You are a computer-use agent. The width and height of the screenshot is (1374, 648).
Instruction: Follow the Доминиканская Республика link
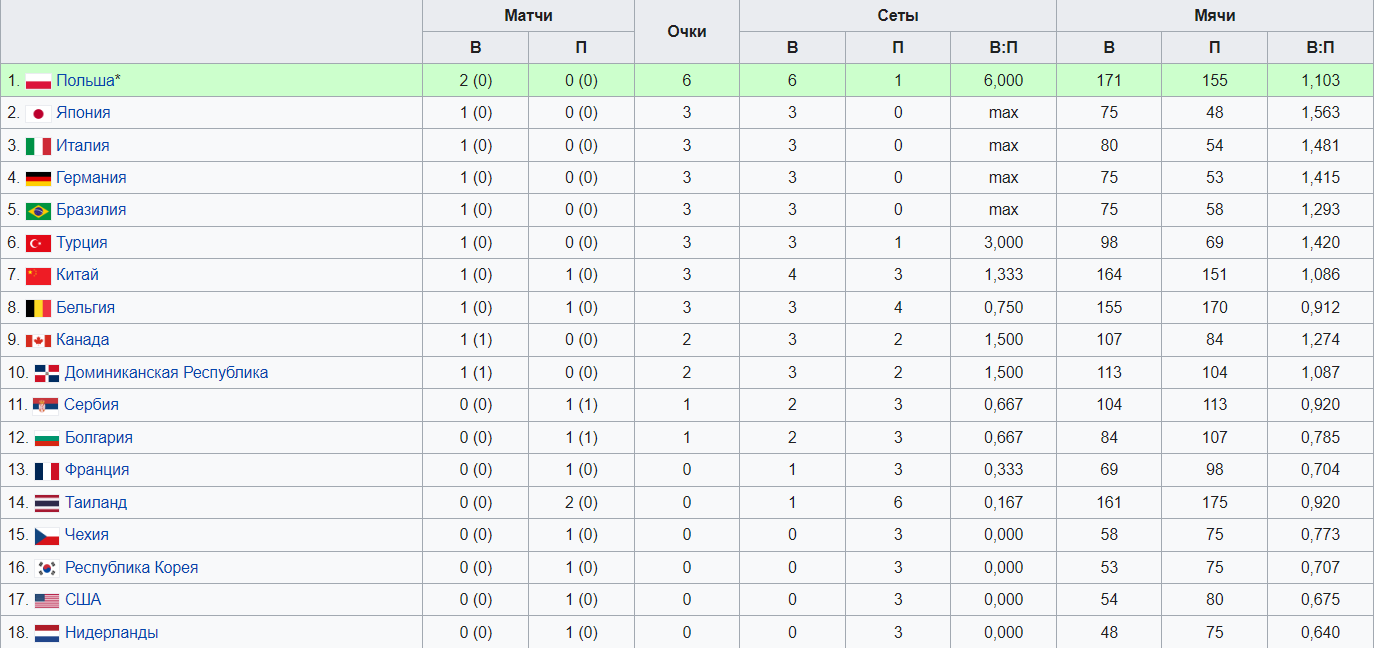166,373
